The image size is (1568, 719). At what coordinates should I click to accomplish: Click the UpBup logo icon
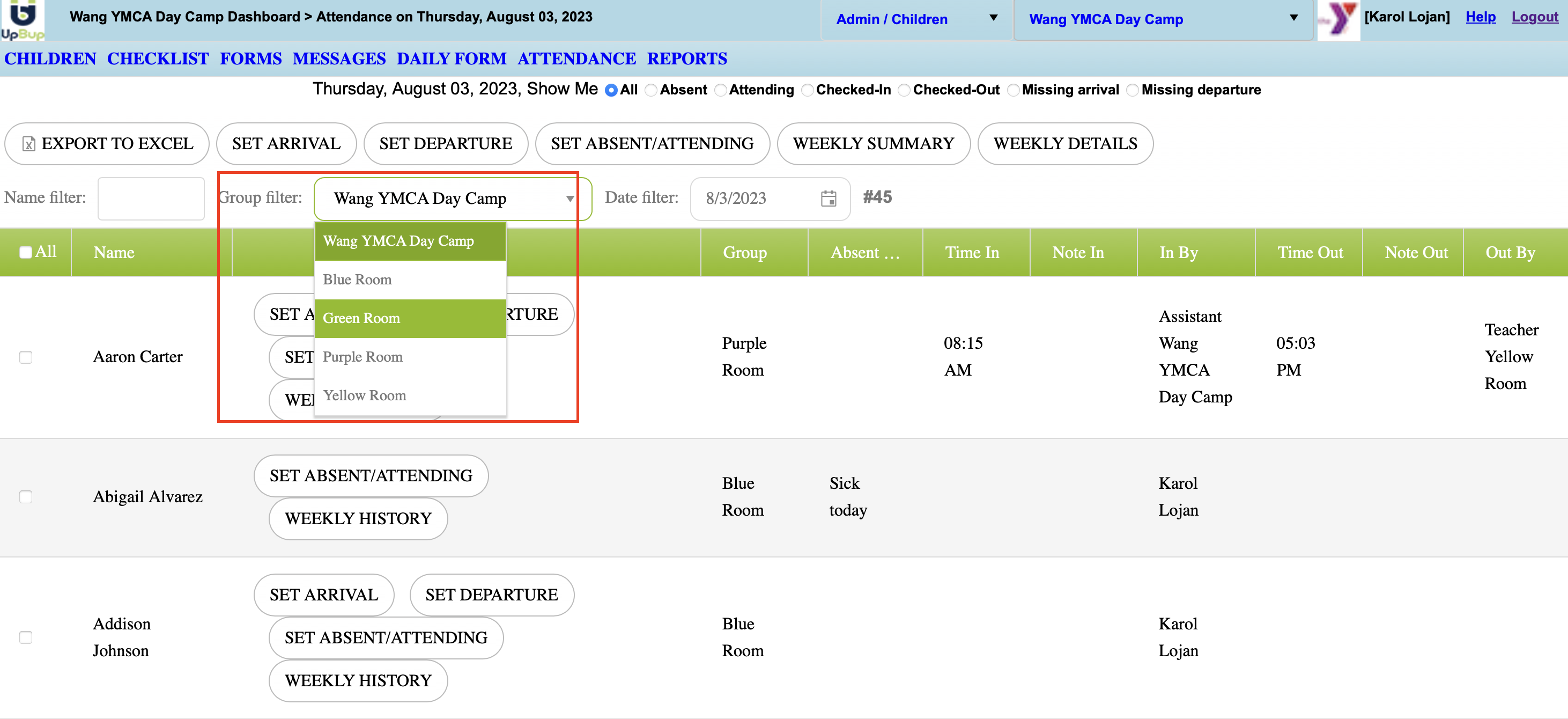point(22,19)
